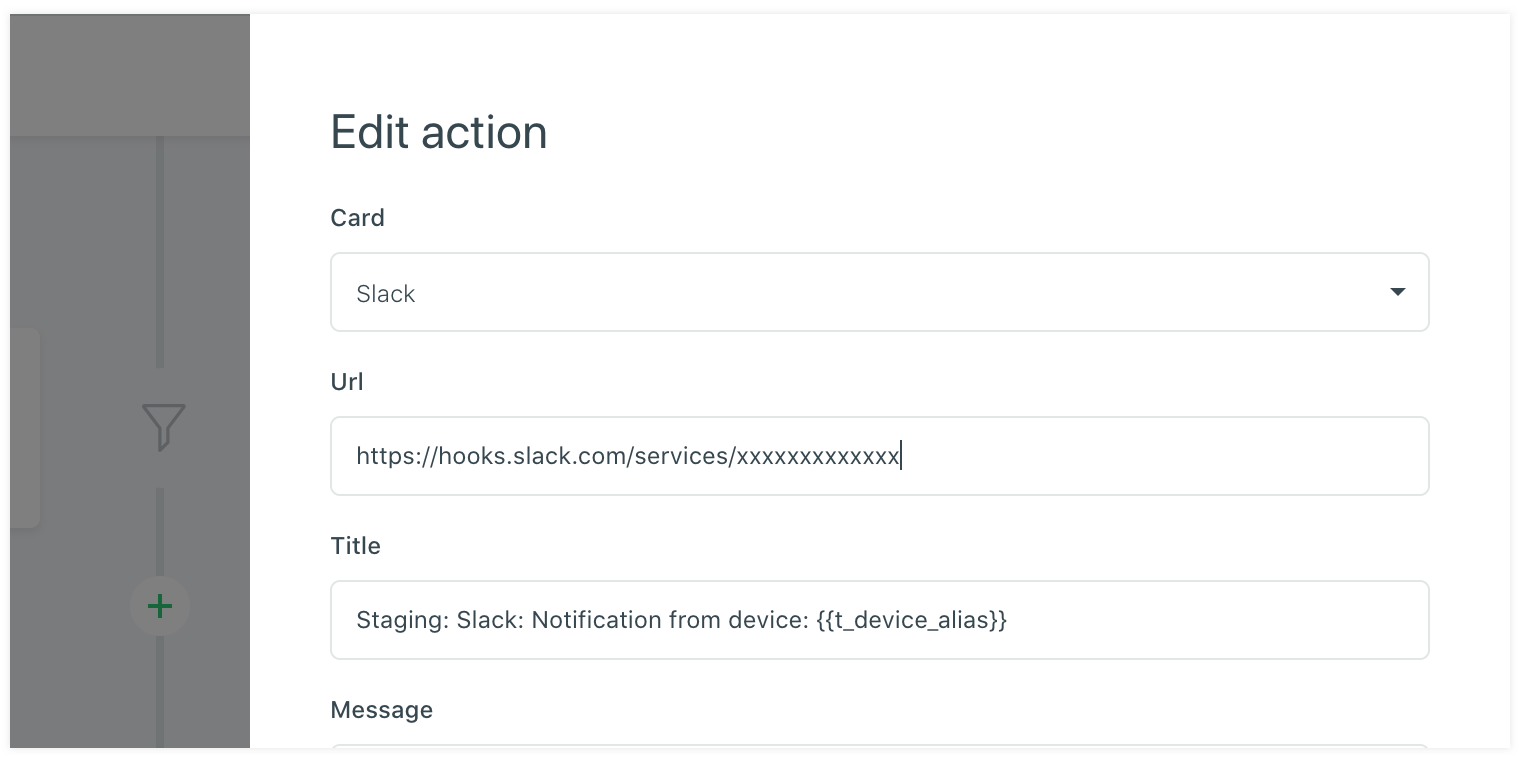The height and width of the screenshot is (760, 1520).
Task: Click into the Title input field
Action: click(x=1200, y=620)
